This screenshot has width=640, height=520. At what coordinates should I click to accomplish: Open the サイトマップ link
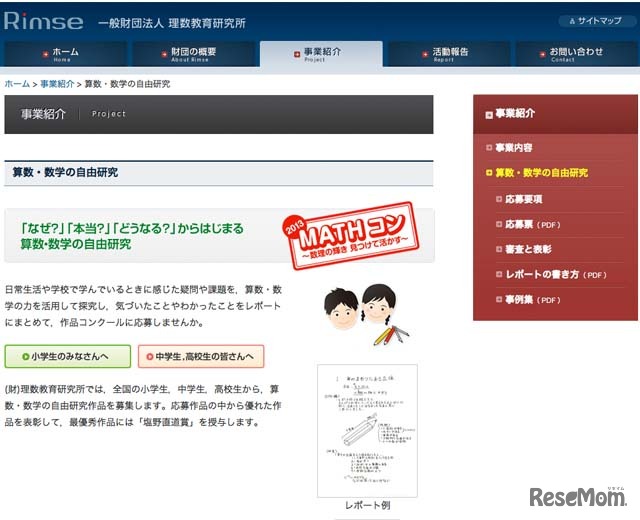pos(595,21)
